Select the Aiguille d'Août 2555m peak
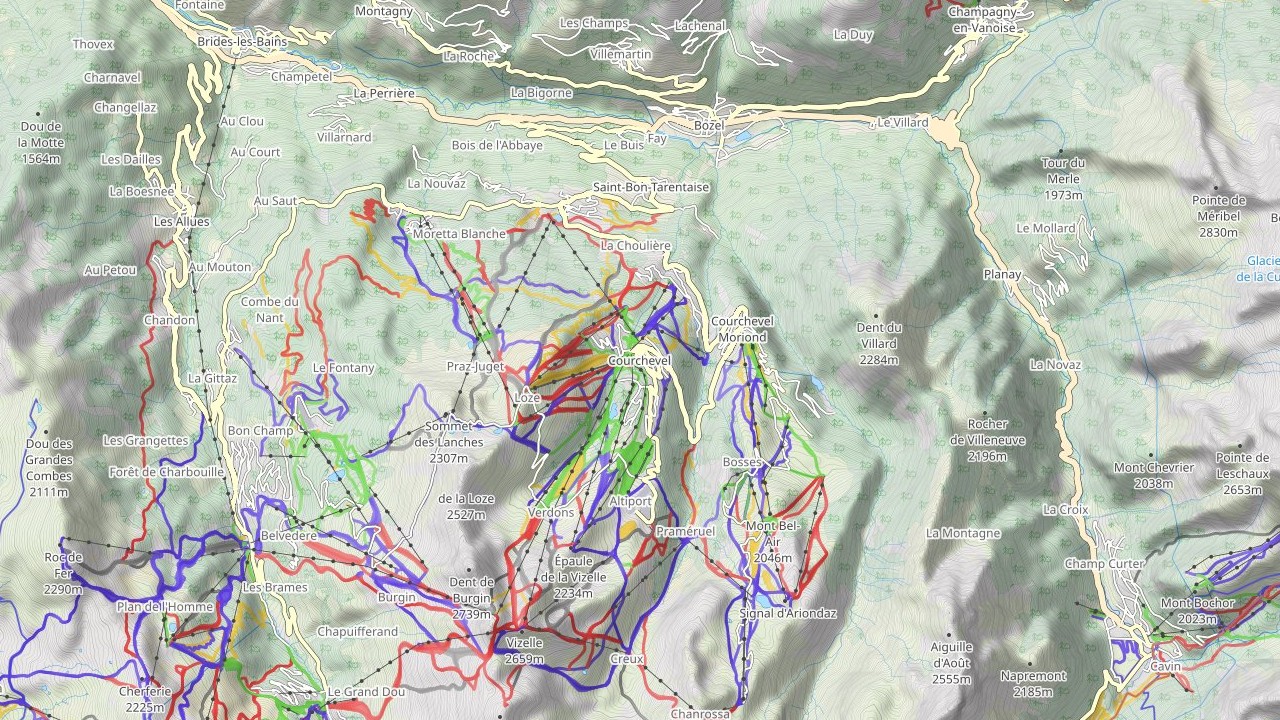The height and width of the screenshot is (720, 1280). (x=951, y=663)
